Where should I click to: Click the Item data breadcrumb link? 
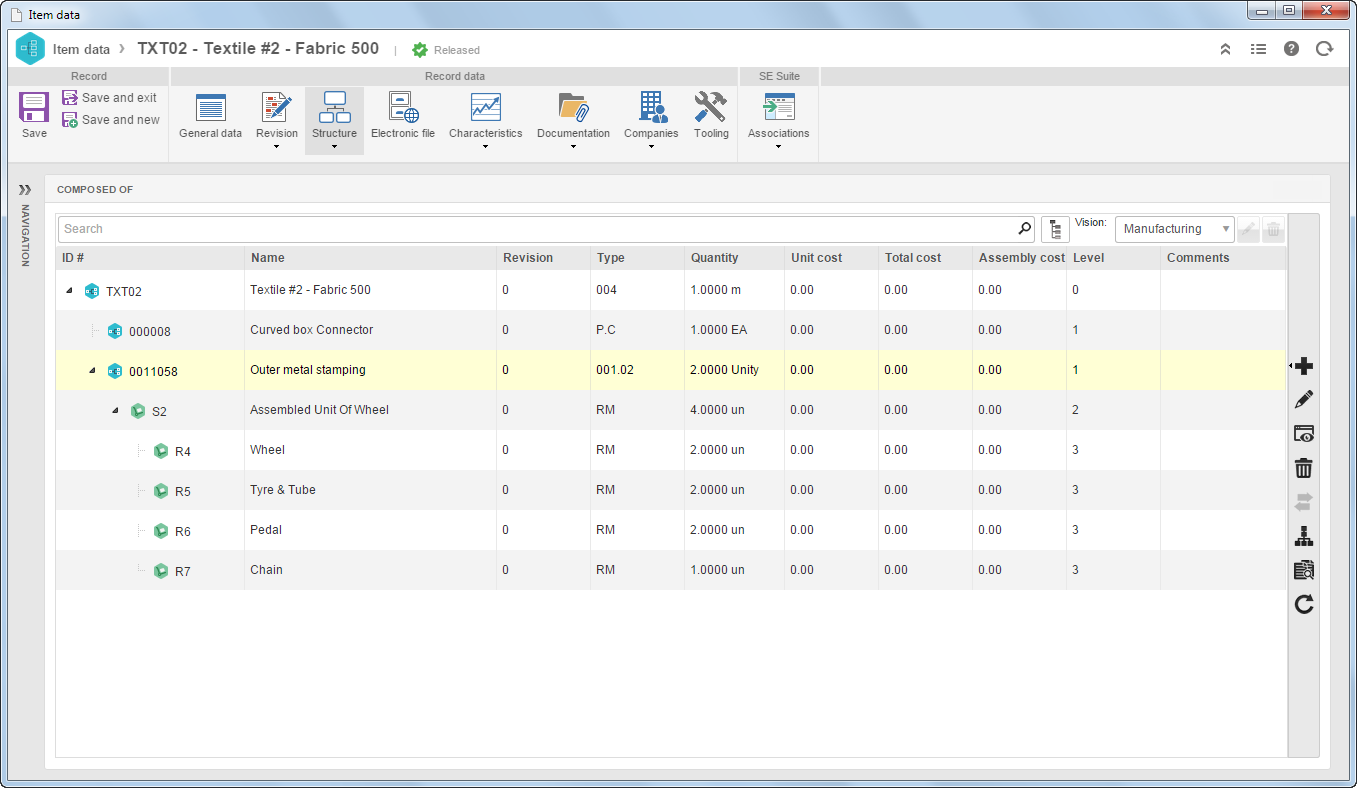click(81, 49)
